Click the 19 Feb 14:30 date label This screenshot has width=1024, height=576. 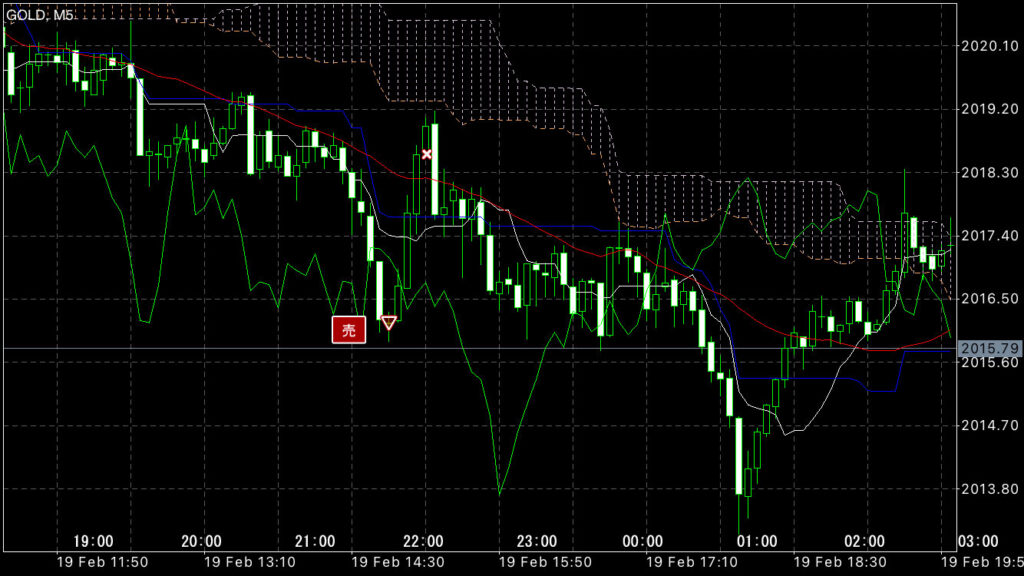click(x=398, y=562)
